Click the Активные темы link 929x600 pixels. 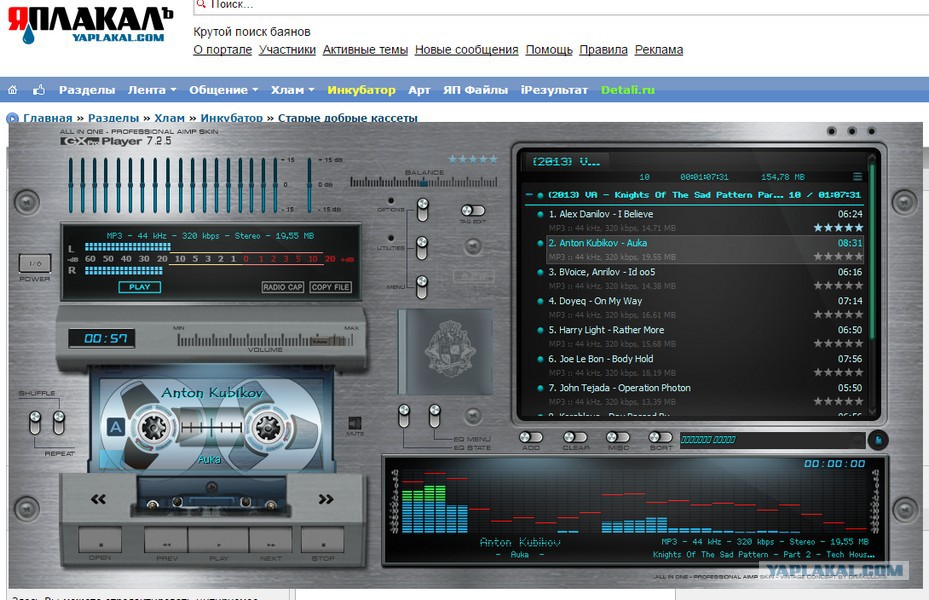tap(365, 50)
